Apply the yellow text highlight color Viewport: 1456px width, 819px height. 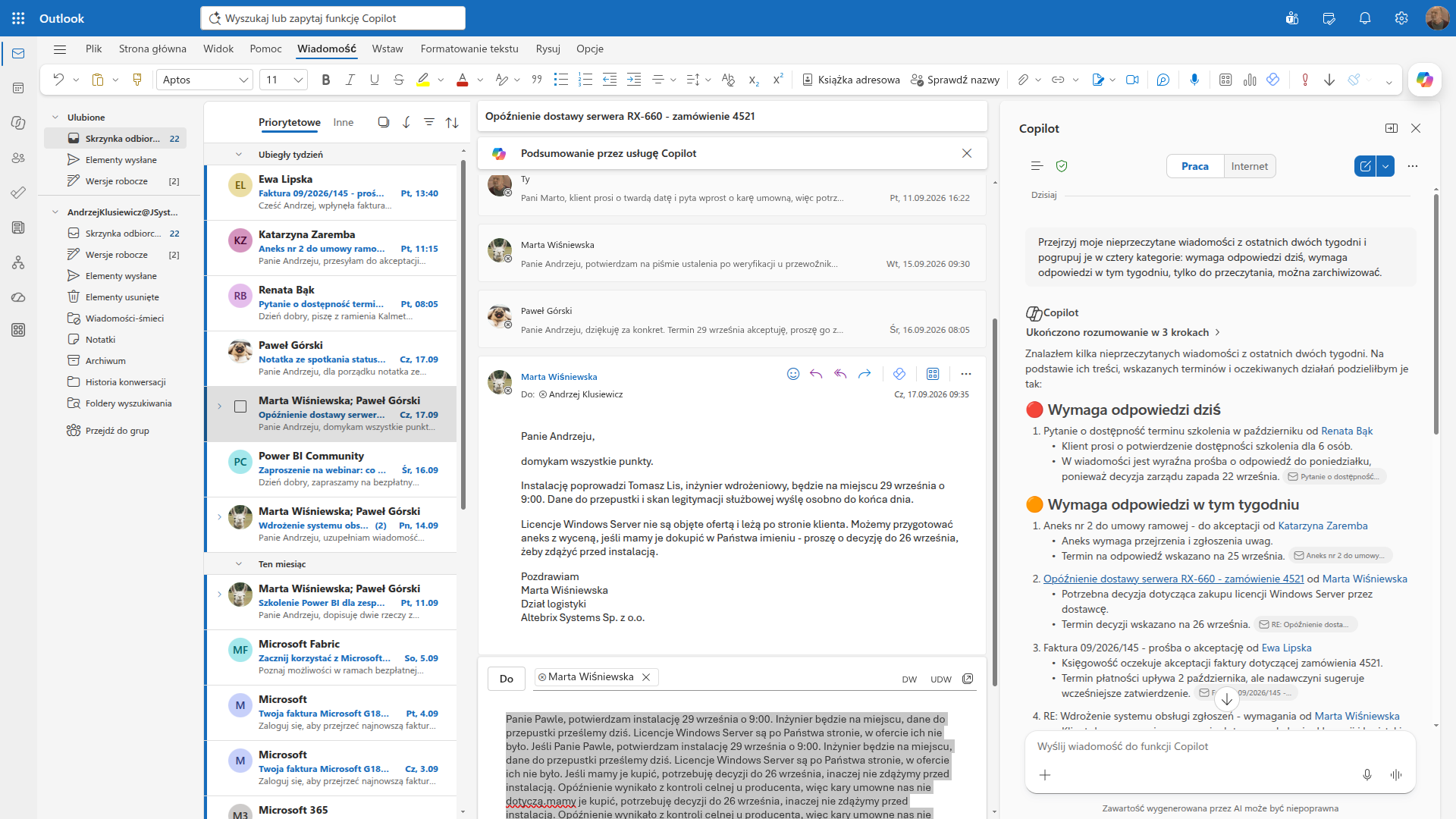click(423, 80)
